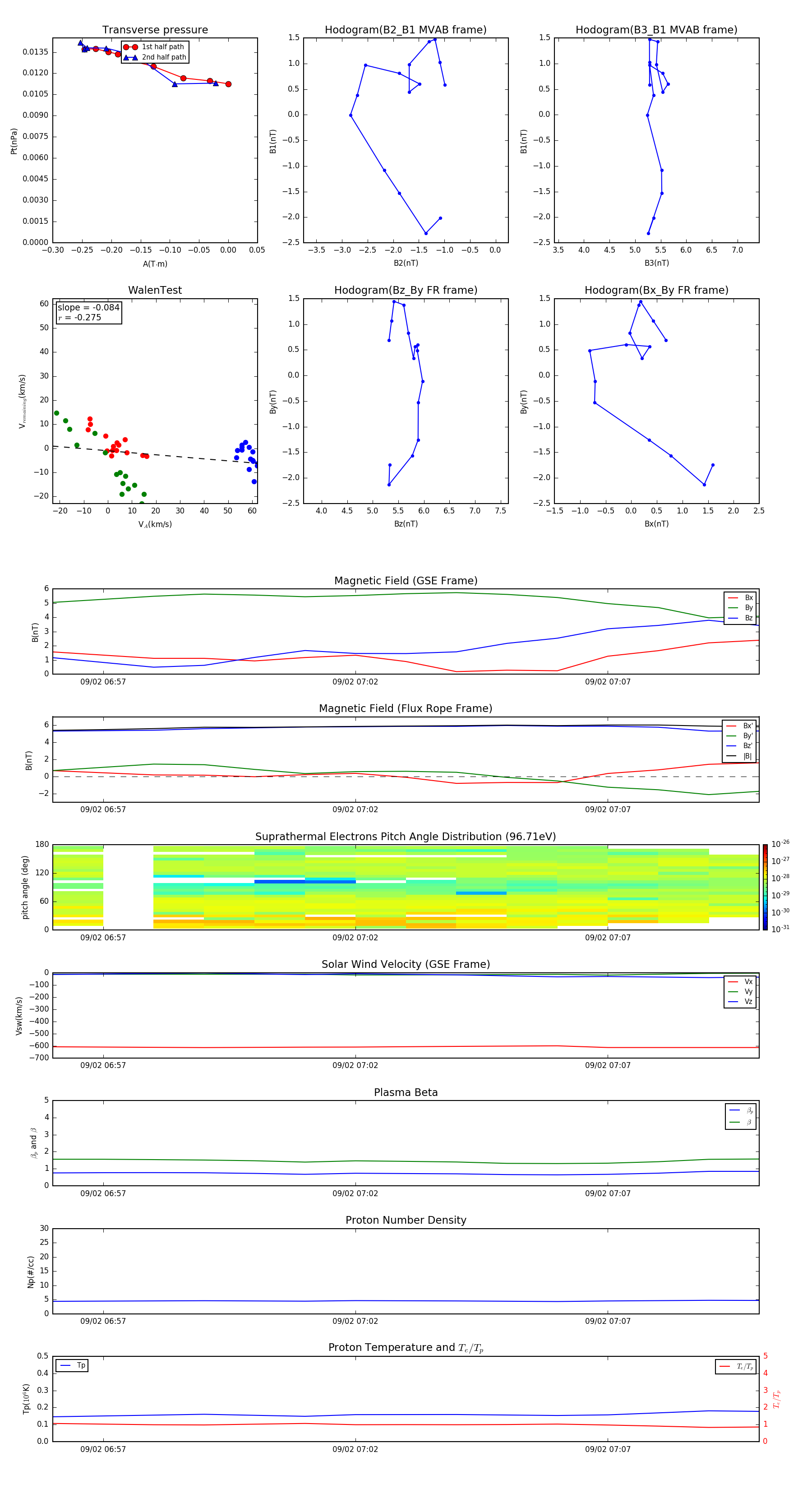This screenshot has height=1489, width=812.
Task: Click the 'Bx(nT)' x-axis label
Action: (656, 524)
